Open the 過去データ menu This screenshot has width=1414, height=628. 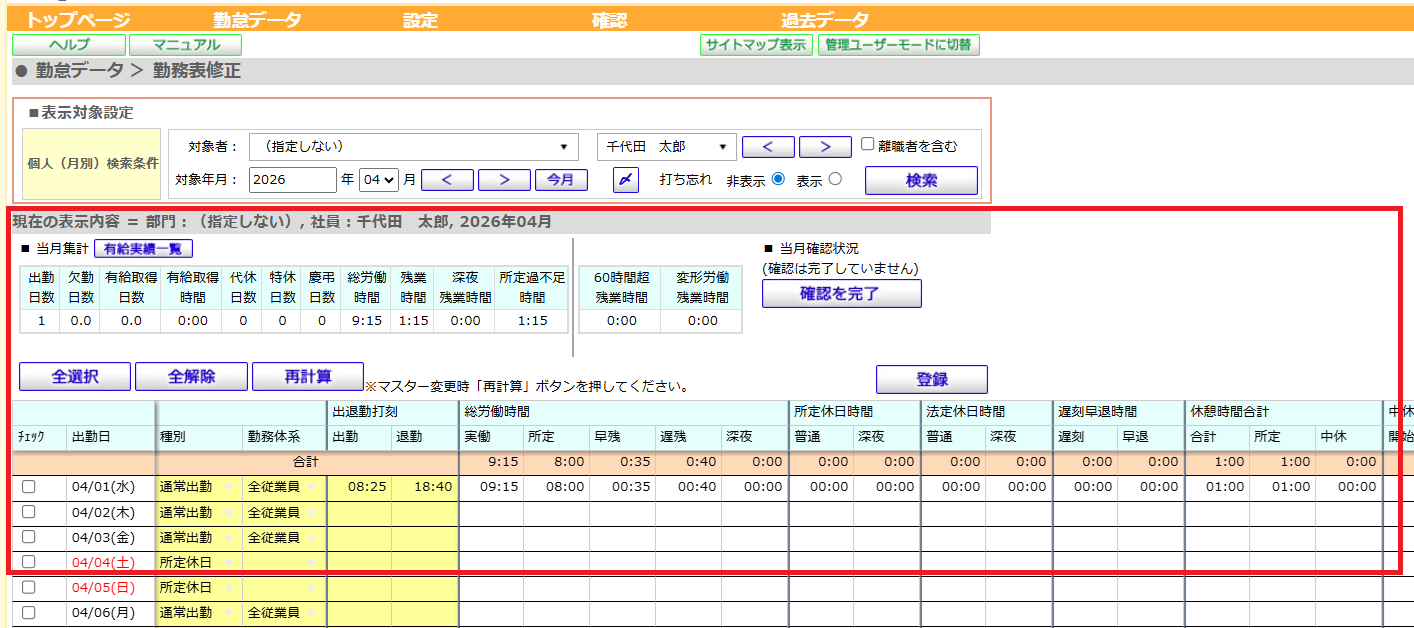pos(825,20)
